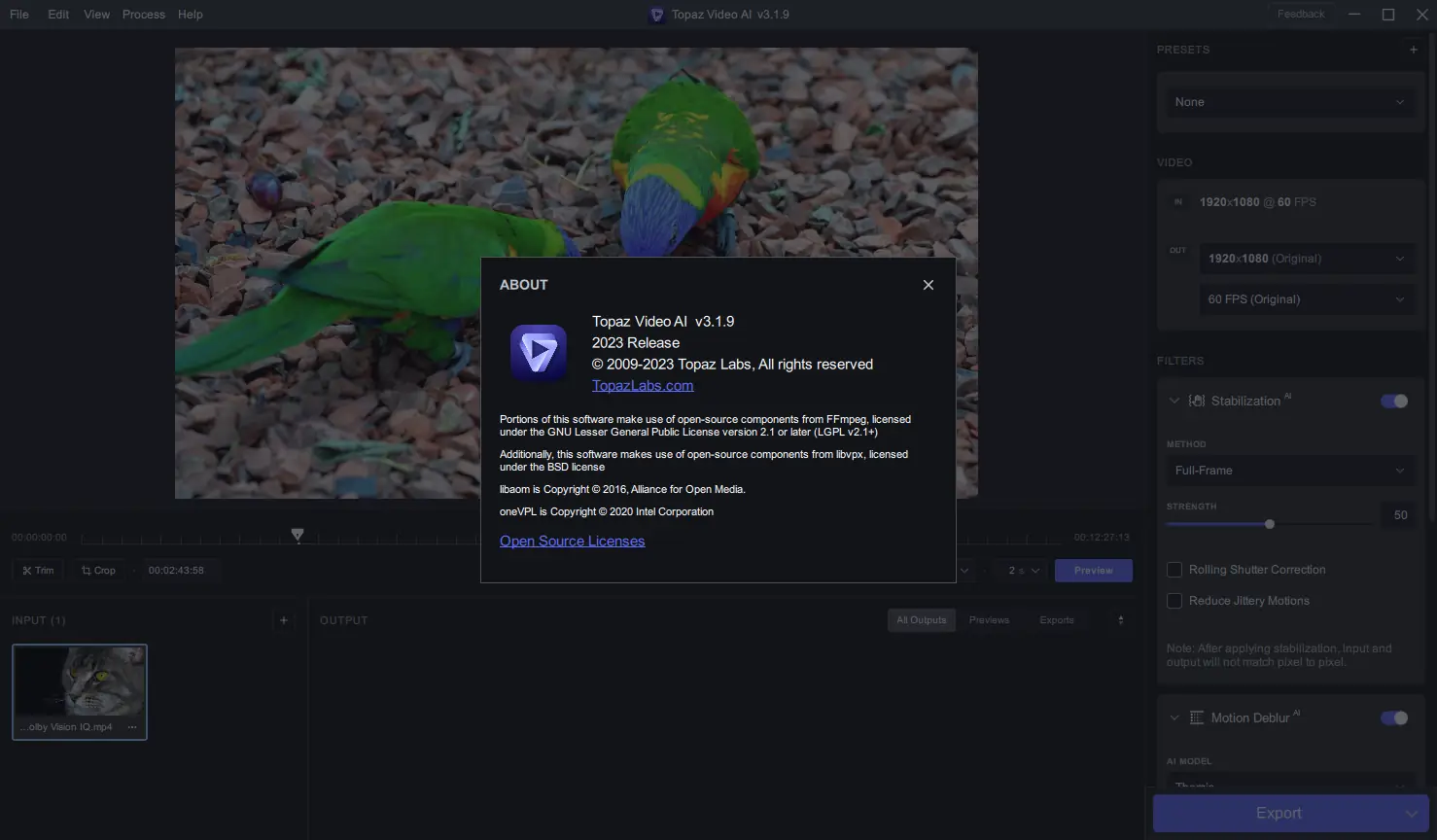
Task: Switch to the All Outputs tab
Action: pos(922,620)
